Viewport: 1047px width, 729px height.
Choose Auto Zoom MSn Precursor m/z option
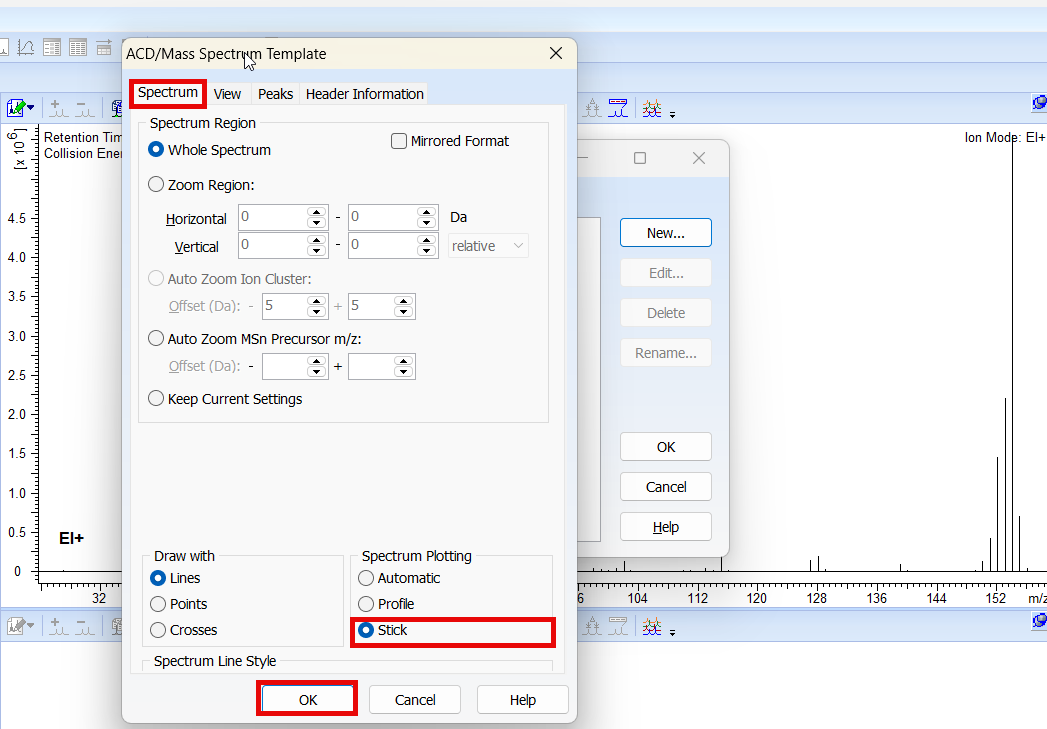pyautogui.click(x=156, y=338)
